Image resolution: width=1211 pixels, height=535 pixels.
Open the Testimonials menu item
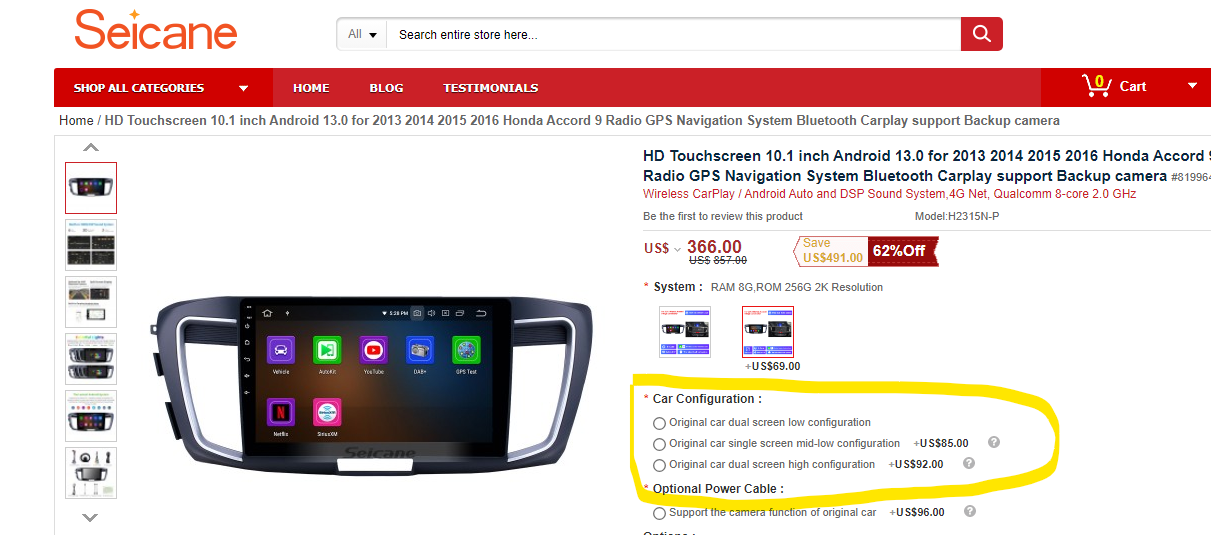click(491, 88)
